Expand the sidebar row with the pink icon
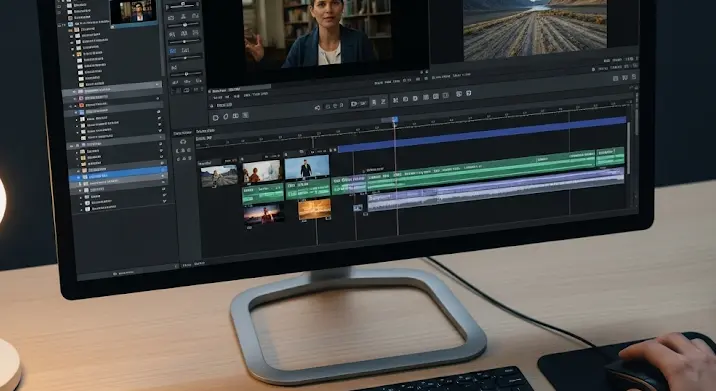The width and height of the screenshot is (716, 391). tap(74, 98)
